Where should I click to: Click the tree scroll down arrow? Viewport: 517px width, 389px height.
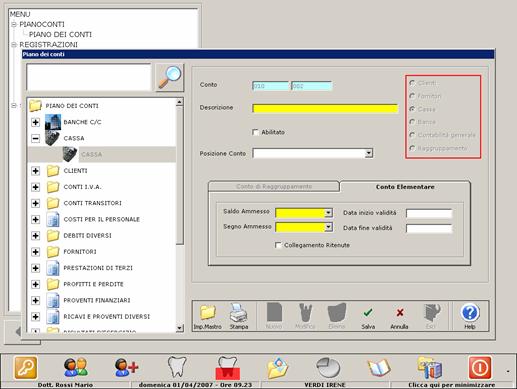[180, 328]
